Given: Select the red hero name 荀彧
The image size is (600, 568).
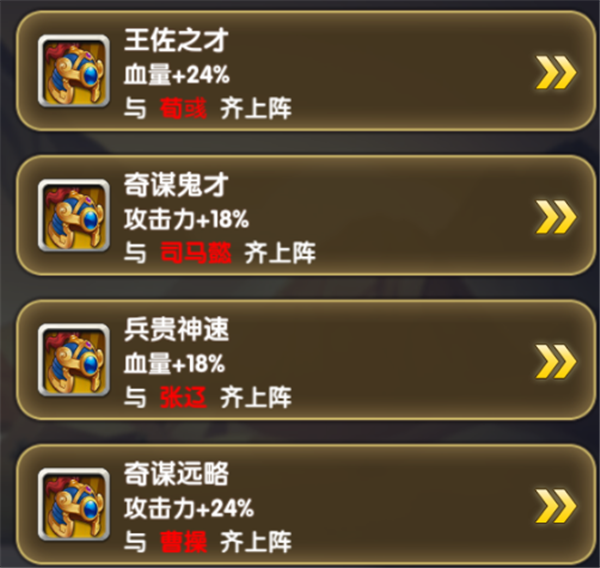Looking at the screenshot, I should 183,108.
